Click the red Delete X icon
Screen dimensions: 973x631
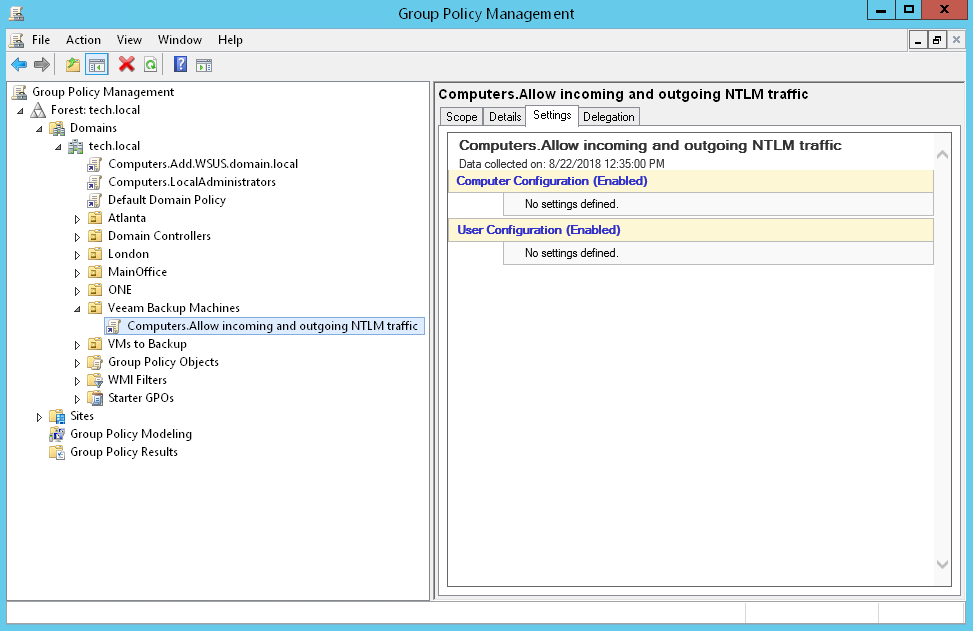tap(127, 65)
